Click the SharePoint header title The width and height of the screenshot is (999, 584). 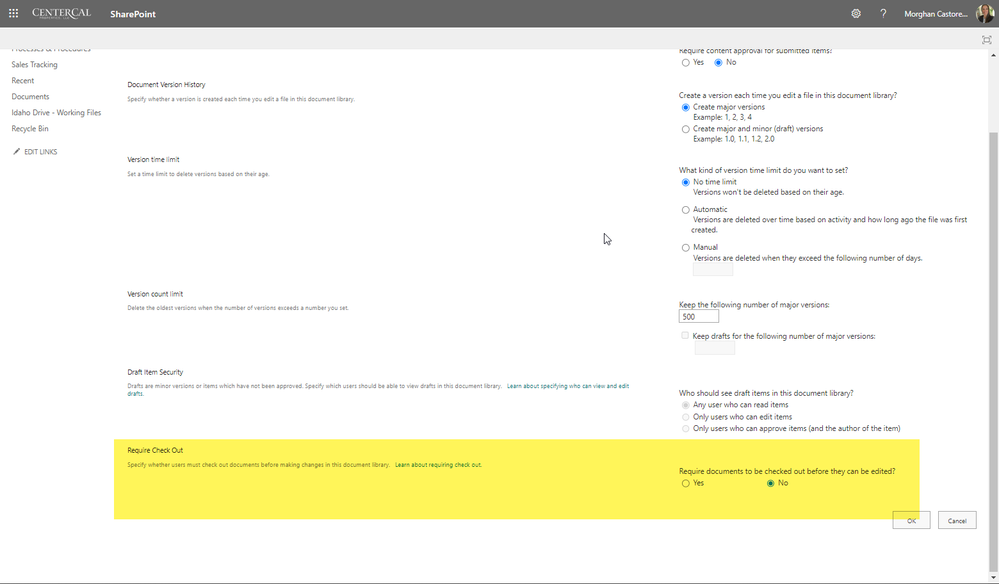[x=133, y=14]
